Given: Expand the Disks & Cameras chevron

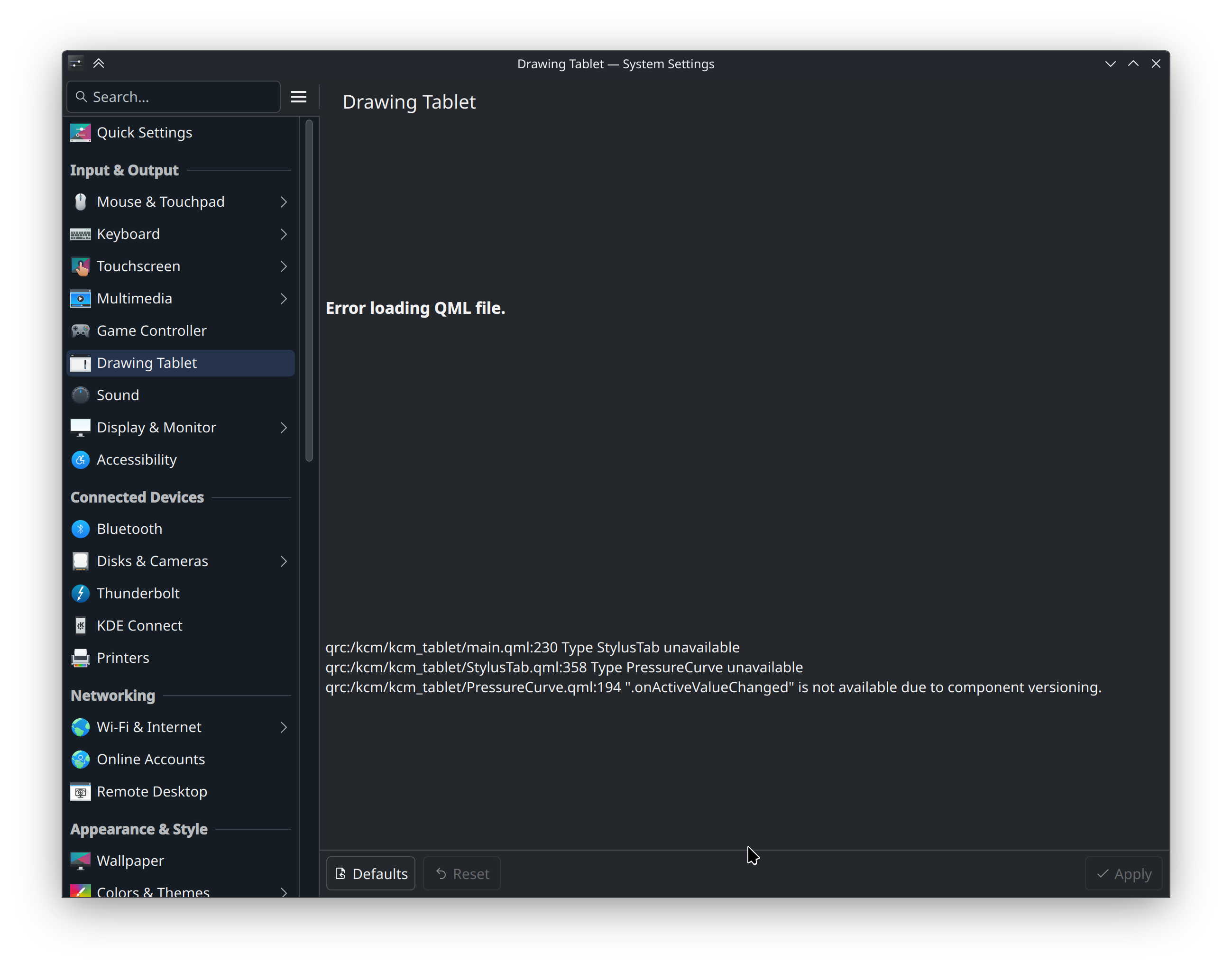Looking at the screenshot, I should 283,561.
